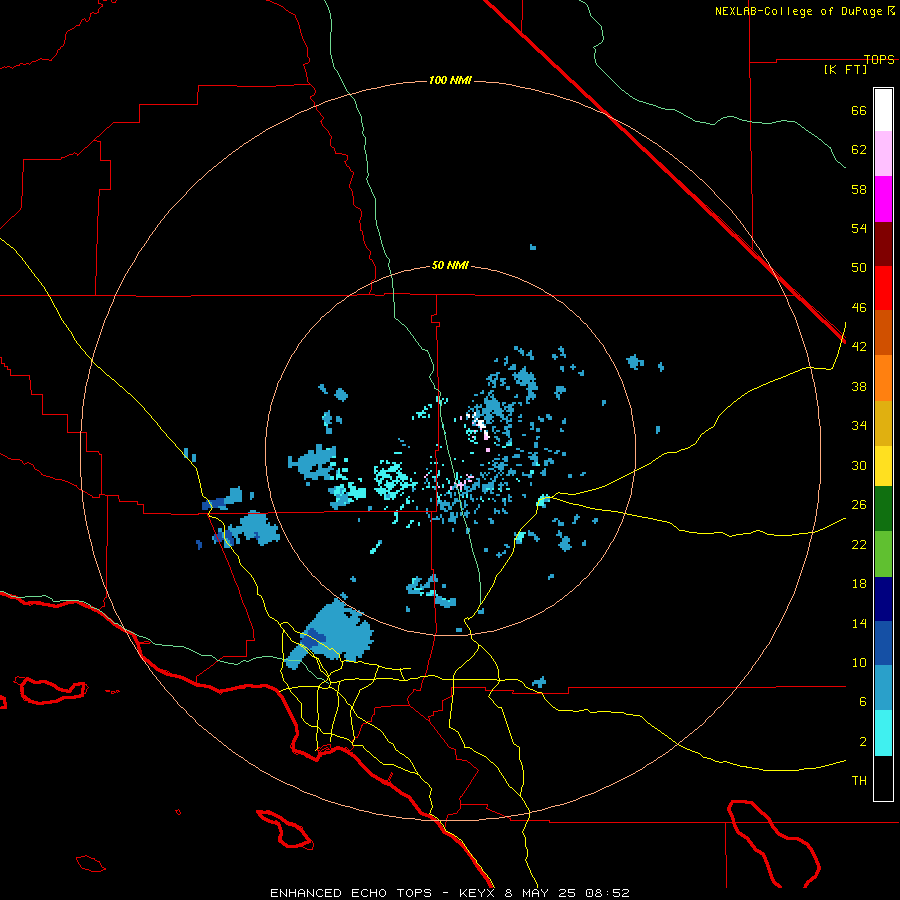Click the NEXLAB-College of DuPage text

coord(798,11)
